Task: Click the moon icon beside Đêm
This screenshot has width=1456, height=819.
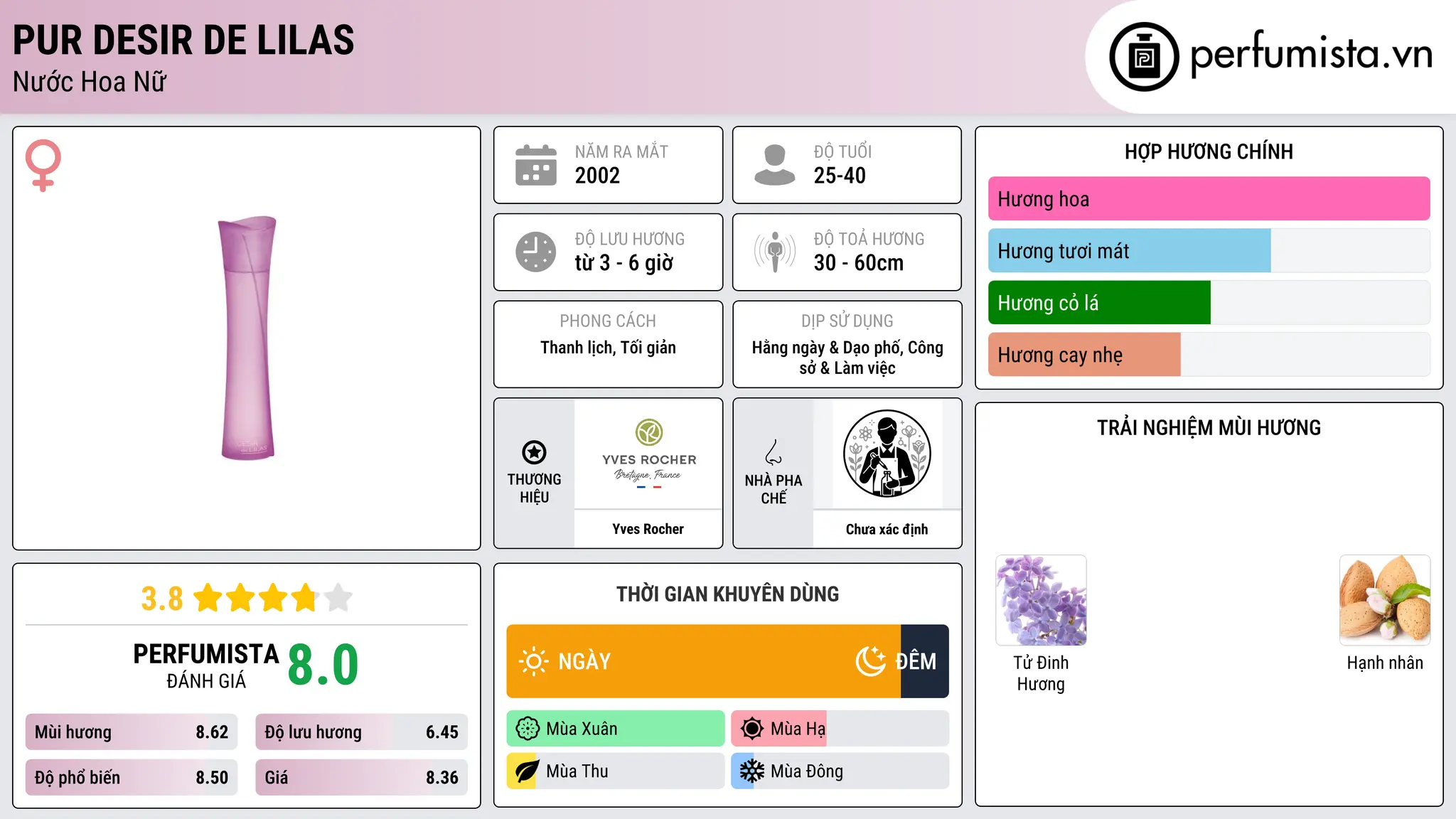Action: pos(870,661)
